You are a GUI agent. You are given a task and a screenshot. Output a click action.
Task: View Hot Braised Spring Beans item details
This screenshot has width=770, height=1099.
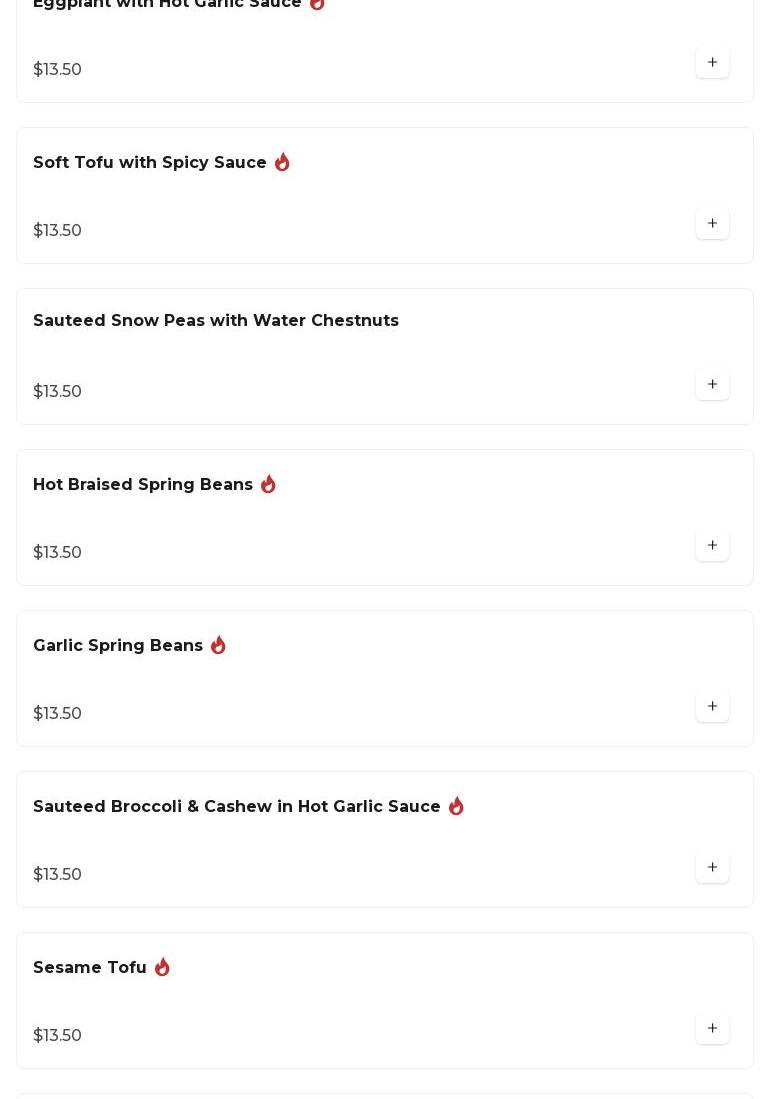point(143,485)
